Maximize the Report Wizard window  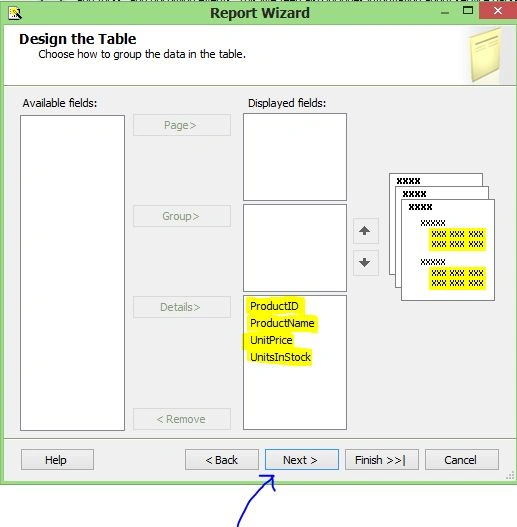(x=468, y=11)
